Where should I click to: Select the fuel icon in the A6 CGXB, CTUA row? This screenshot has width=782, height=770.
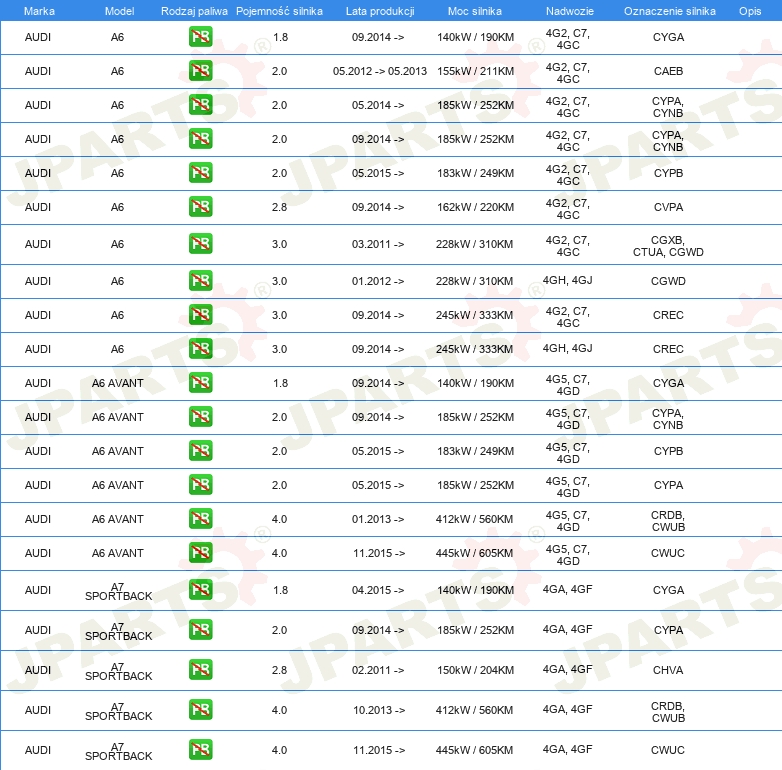point(200,244)
